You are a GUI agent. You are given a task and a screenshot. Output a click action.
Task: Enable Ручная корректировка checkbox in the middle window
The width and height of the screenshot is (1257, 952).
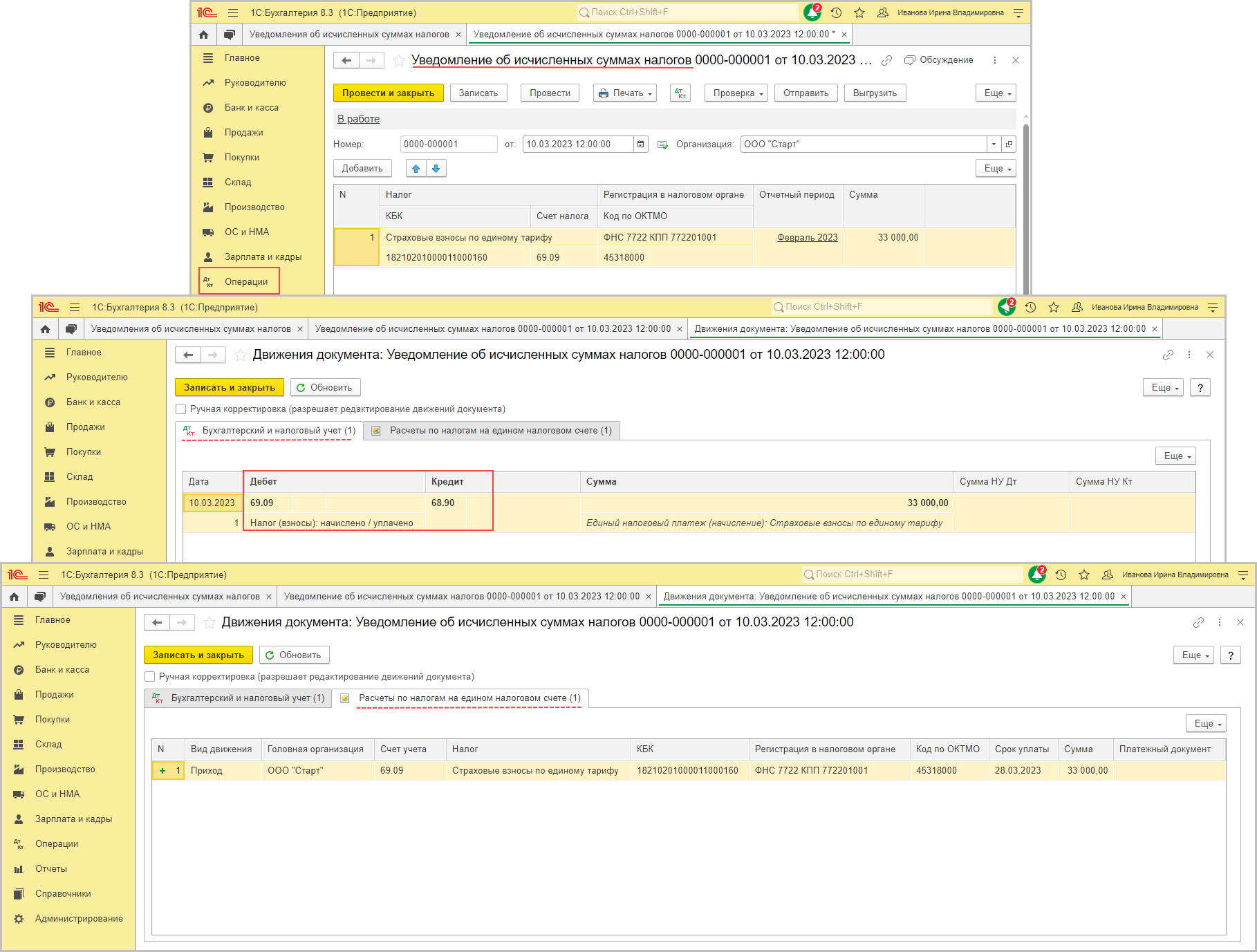(x=181, y=409)
